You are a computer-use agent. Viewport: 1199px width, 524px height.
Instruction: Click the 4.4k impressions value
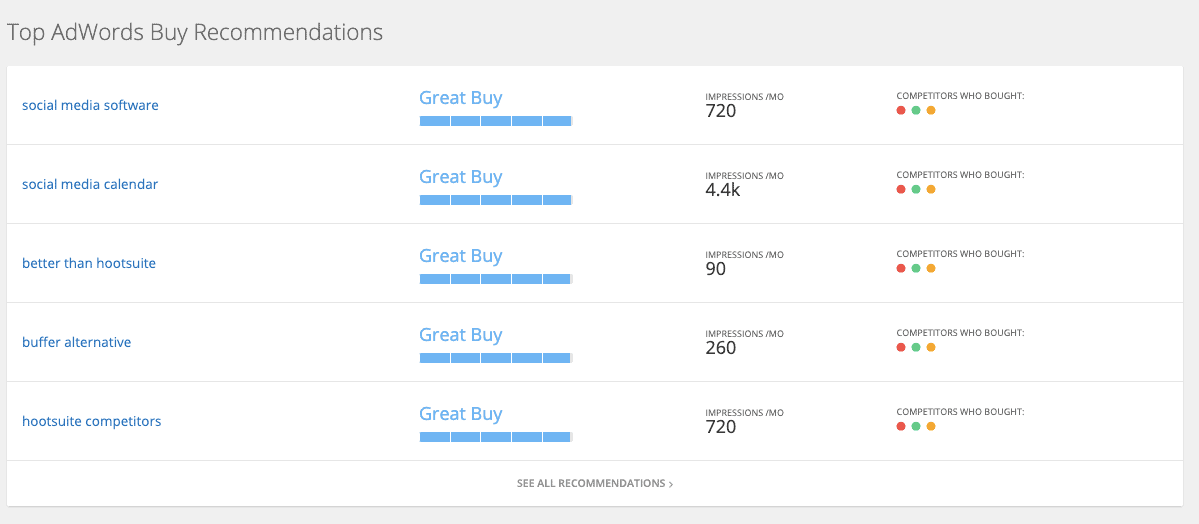(722, 190)
